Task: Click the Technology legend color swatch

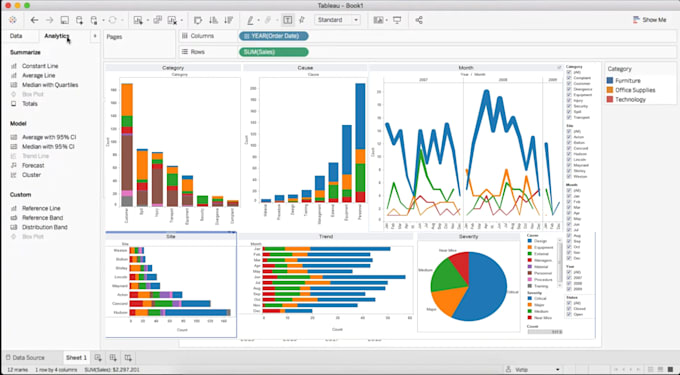Action: (610, 99)
